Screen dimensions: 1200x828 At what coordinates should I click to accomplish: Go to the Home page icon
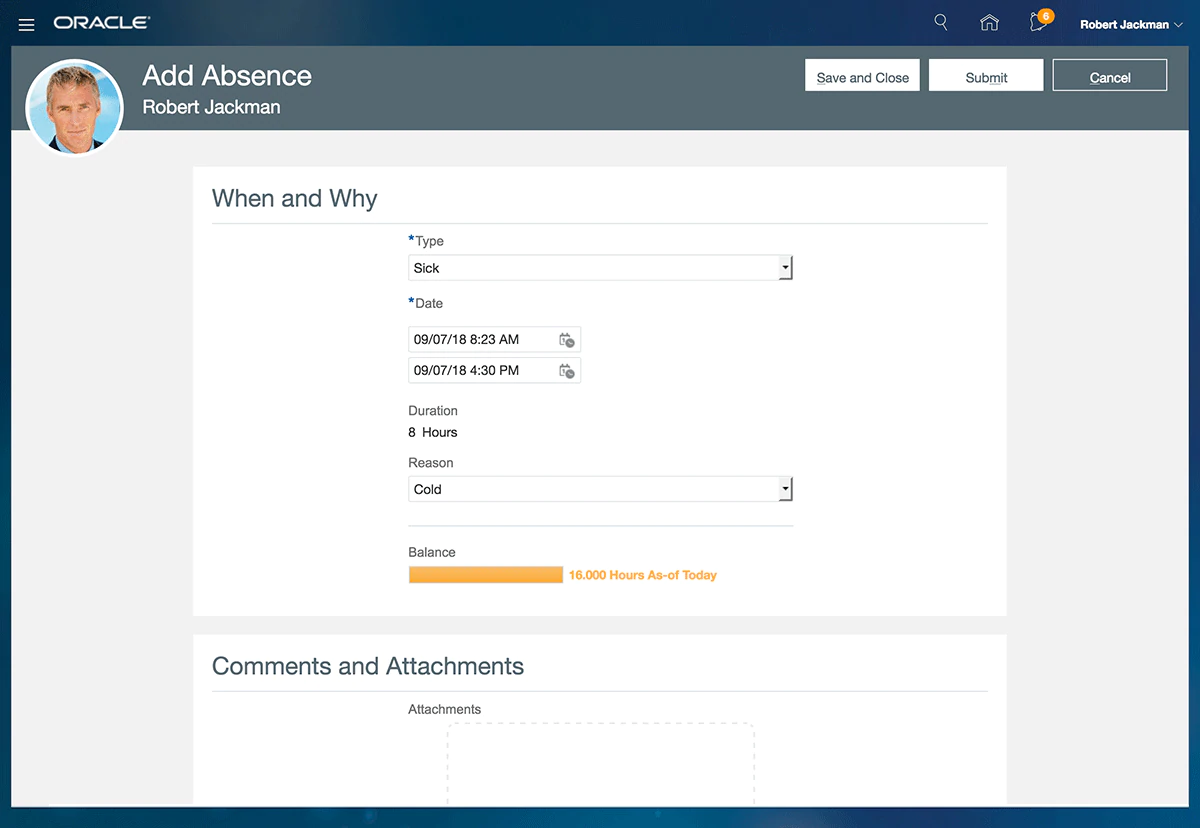[x=989, y=23]
